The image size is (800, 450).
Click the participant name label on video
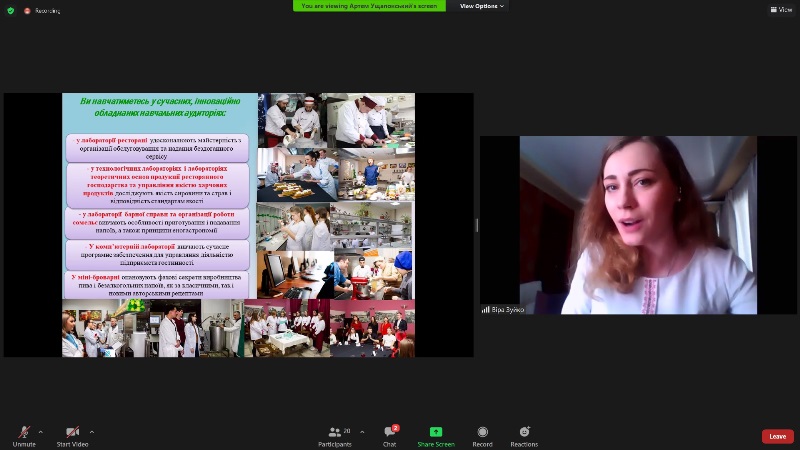(503, 310)
